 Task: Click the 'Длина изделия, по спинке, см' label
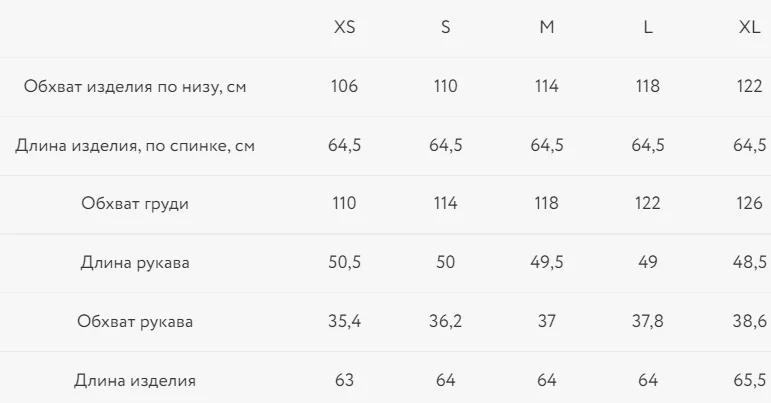click(x=135, y=145)
